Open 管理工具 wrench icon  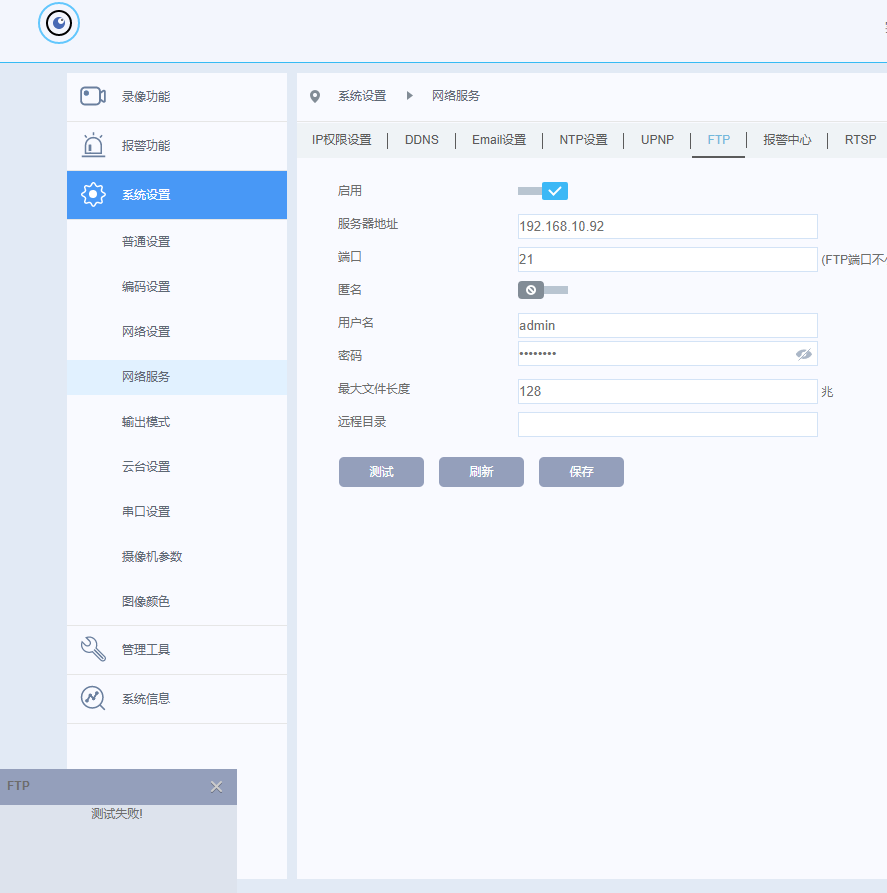point(93,649)
